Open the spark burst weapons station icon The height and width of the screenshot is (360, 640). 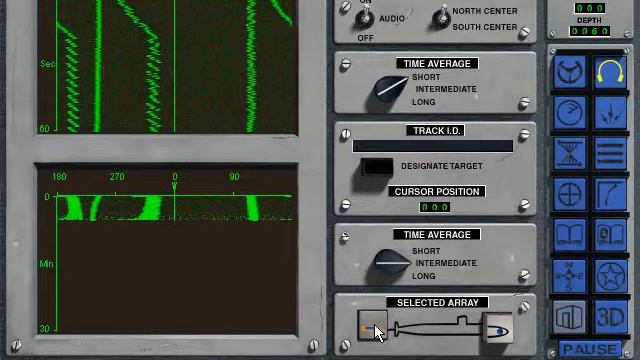610,113
